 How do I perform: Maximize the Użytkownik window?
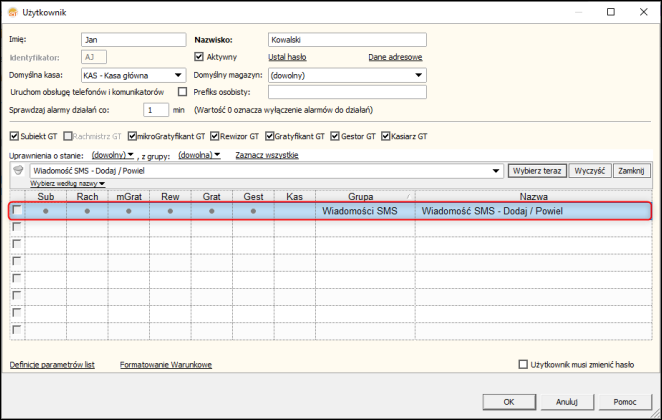pos(611,12)
